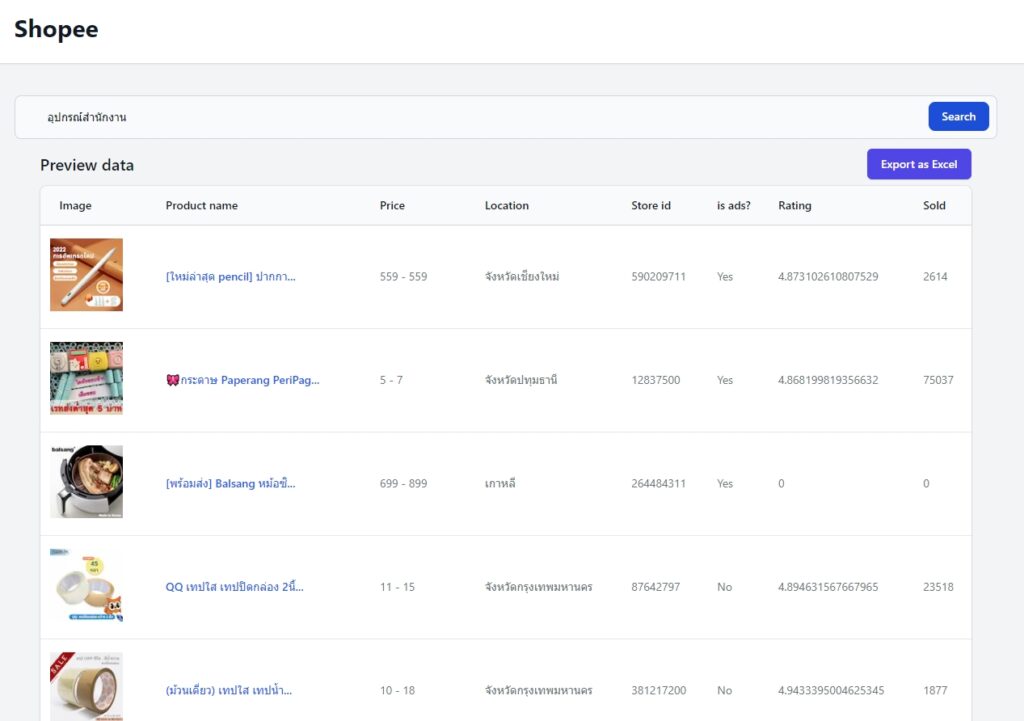This screenshot has width=1024, height=721.
Task: Click the Store id column header
Action: click(x=651, y=206)
